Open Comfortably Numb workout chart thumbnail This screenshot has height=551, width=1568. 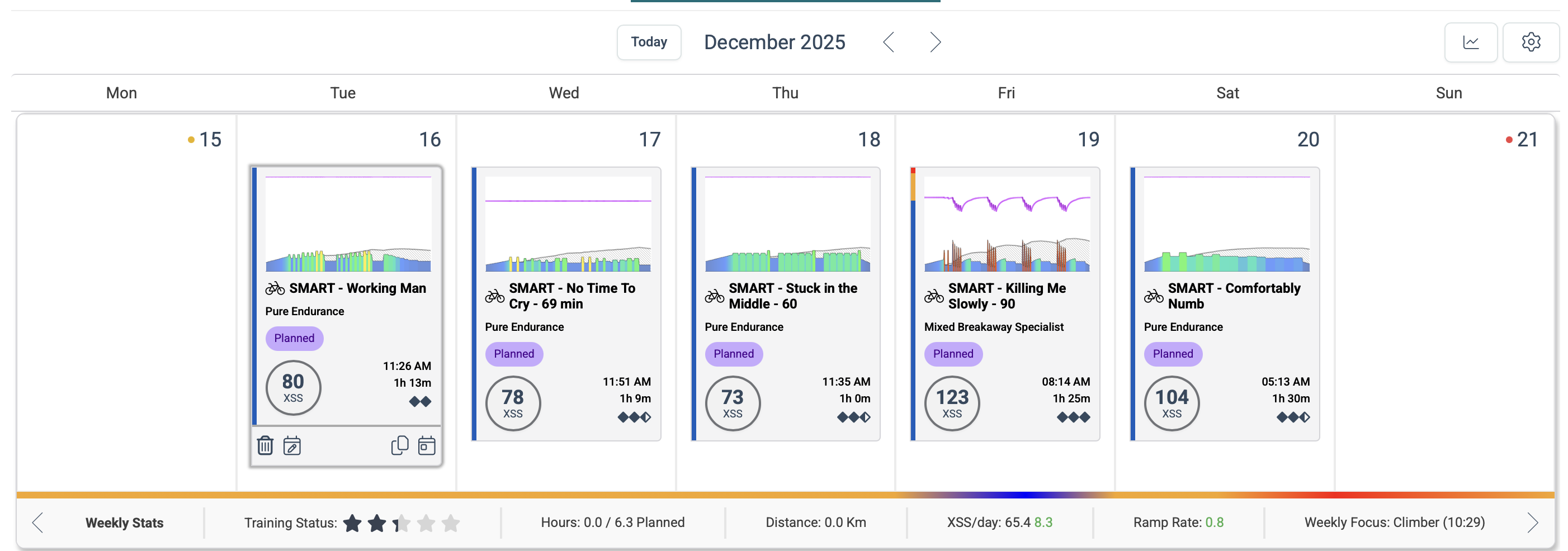pyautogui.click(x=1226, y=224)
